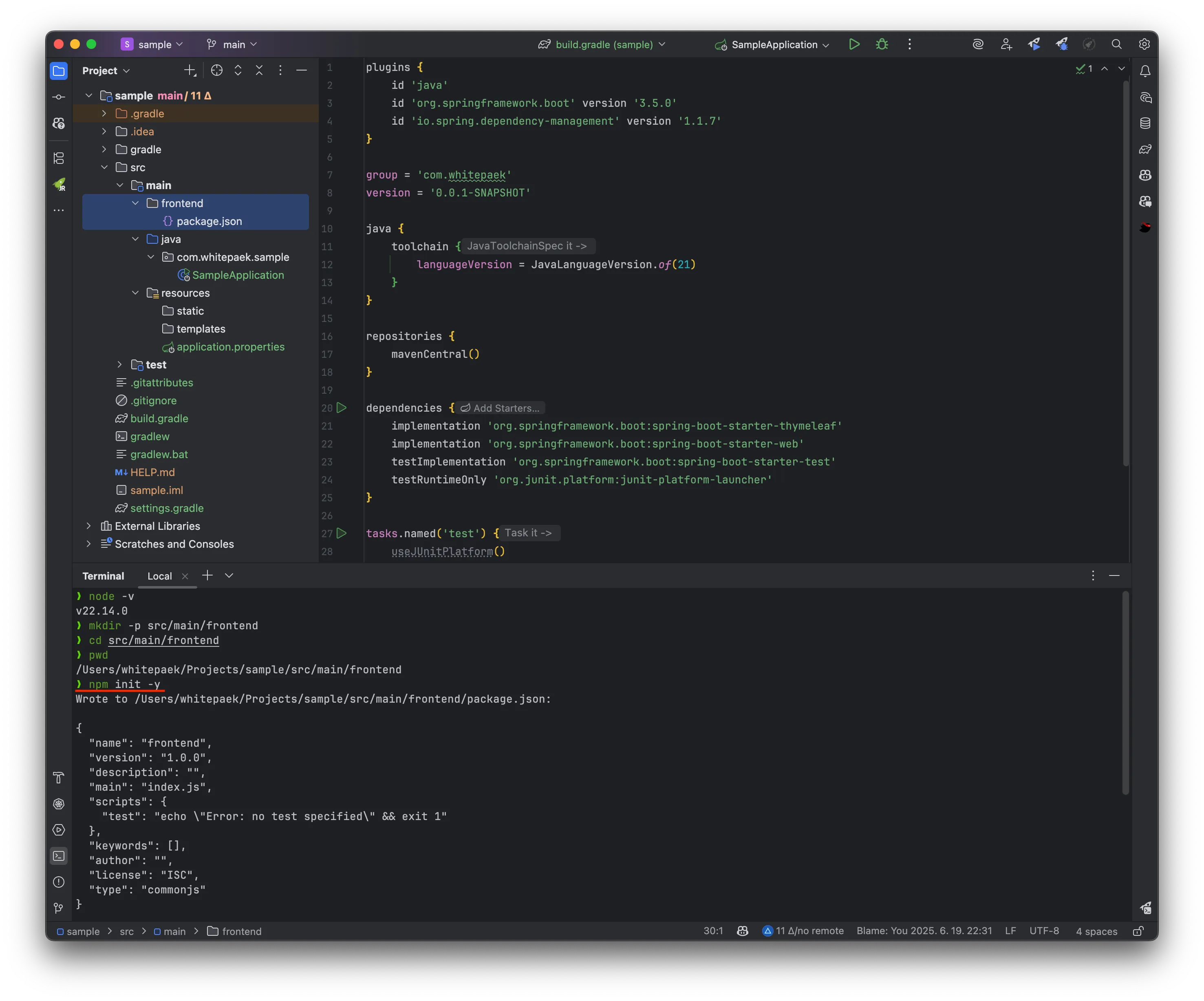This screenshot has width=1204, height=1001.
Task: Click the Add Starters inlay link
Action: point(500,408)
